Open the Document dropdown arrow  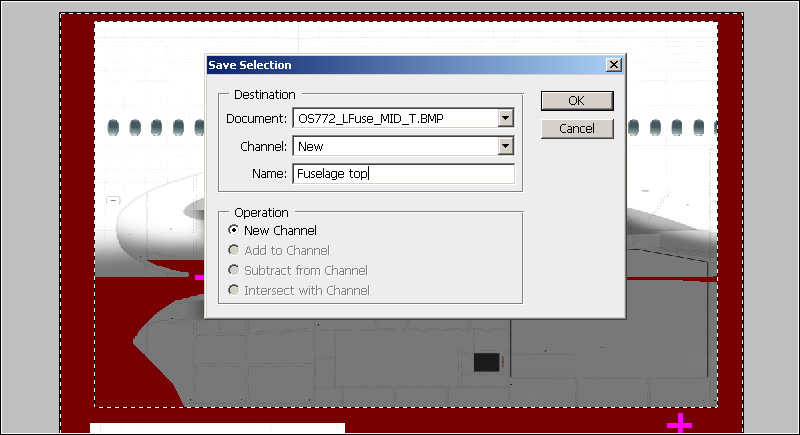(x=505, y=118)
